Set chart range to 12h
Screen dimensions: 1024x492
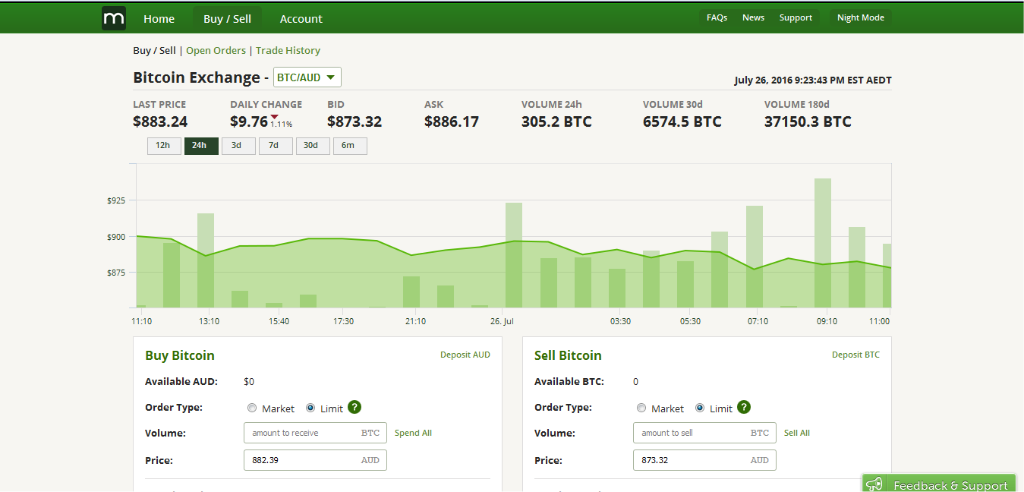pos(163,146)
